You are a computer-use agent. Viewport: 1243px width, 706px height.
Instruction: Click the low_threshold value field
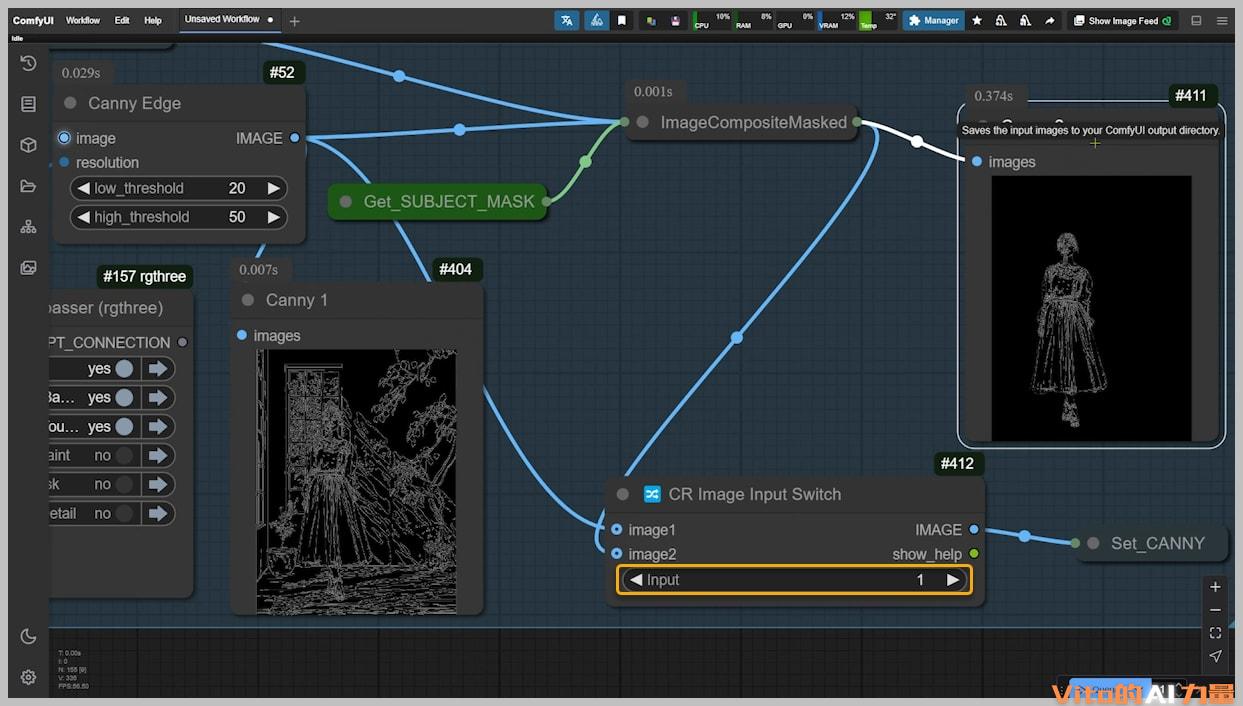(178, 188)
